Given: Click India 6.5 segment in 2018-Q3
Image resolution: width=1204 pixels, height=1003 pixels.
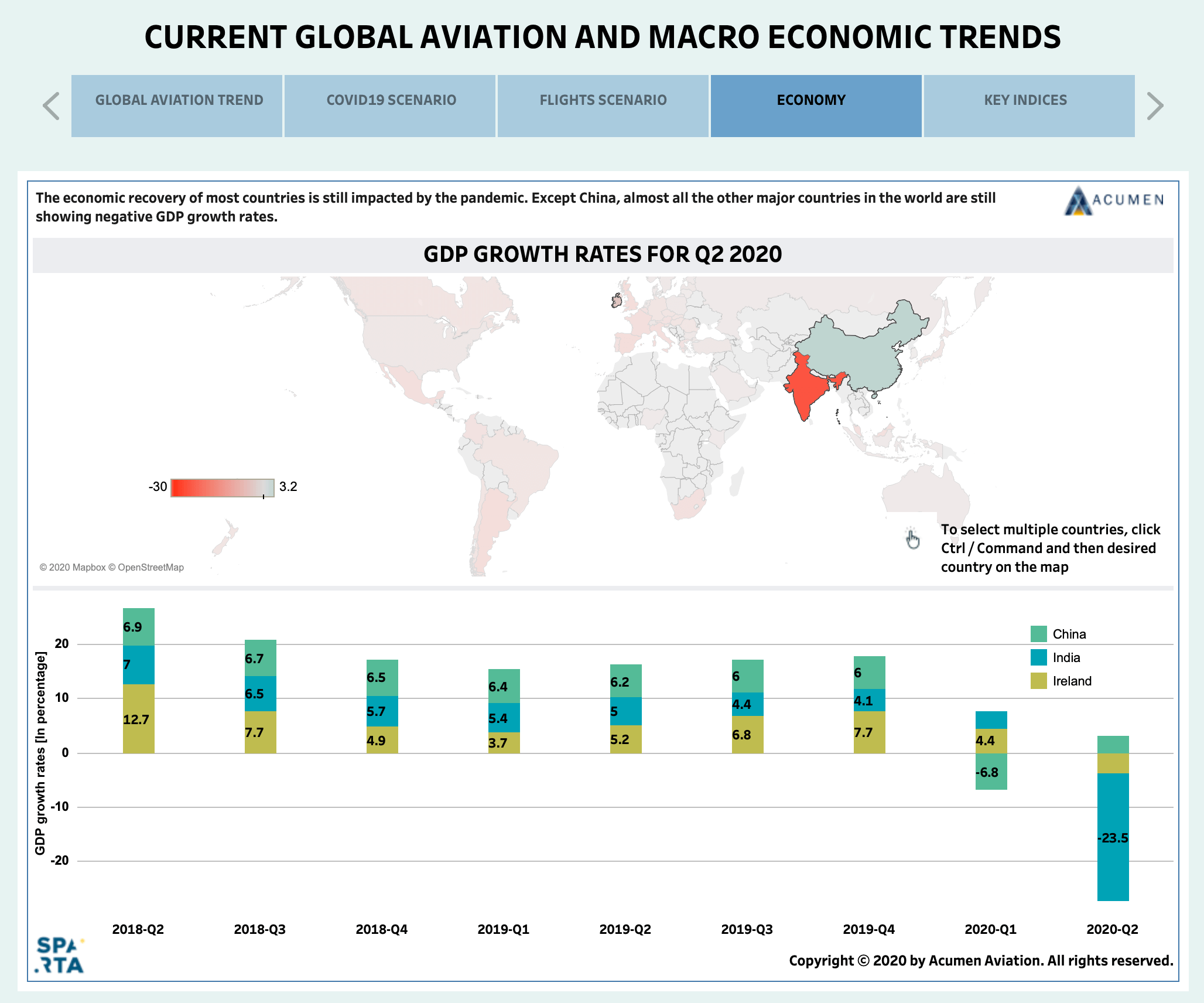Looking at the screenshot, I should [261, 694].
